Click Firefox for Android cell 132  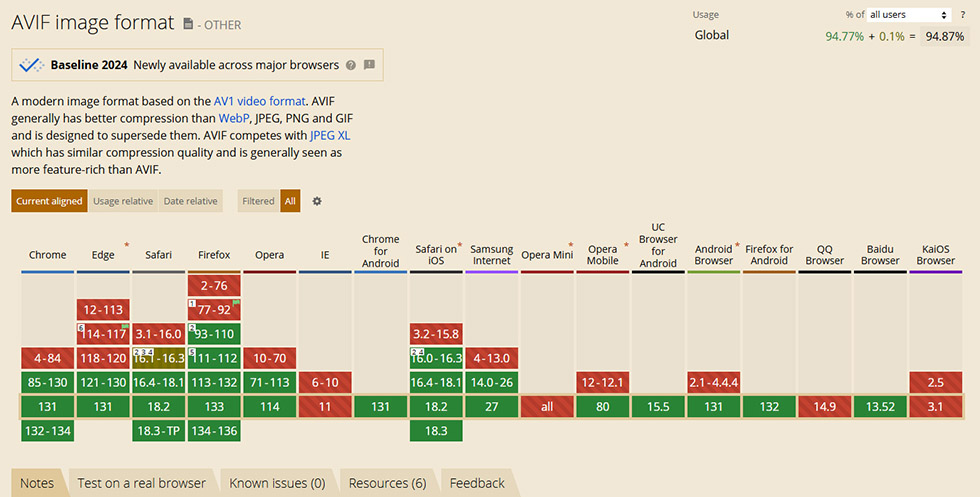769,406
